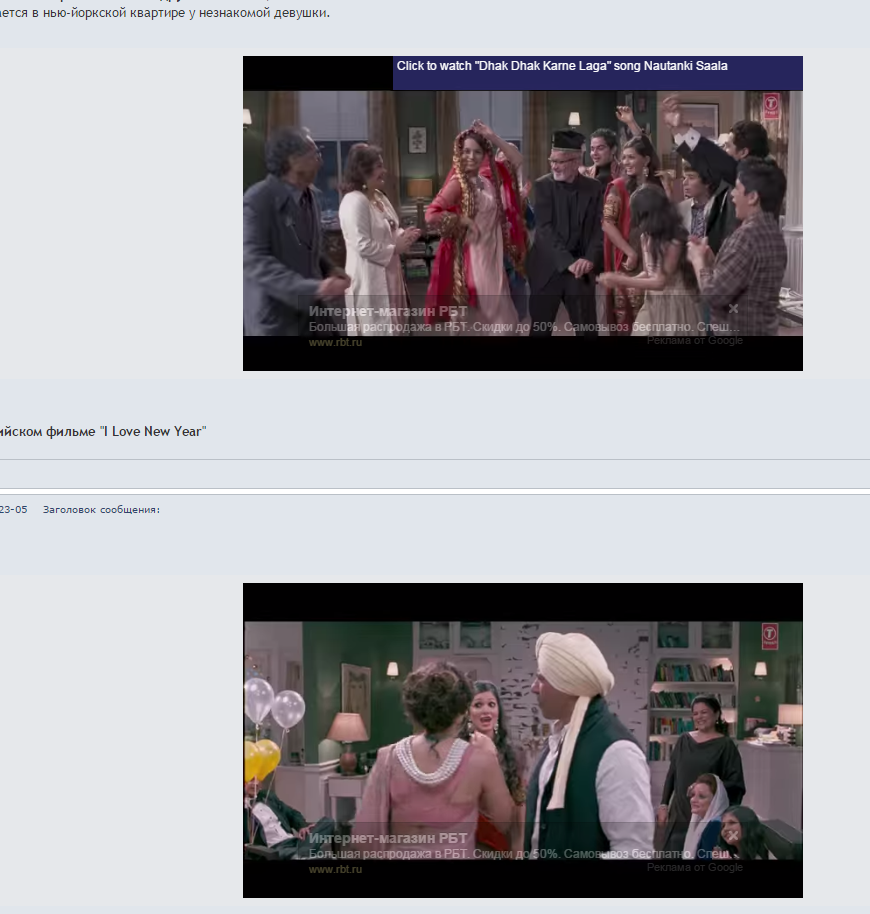Viewport: 870px width, 914px height.
Task: Click "Реклама от Google" on turbaned man video
Action: (x=695, y=867)
